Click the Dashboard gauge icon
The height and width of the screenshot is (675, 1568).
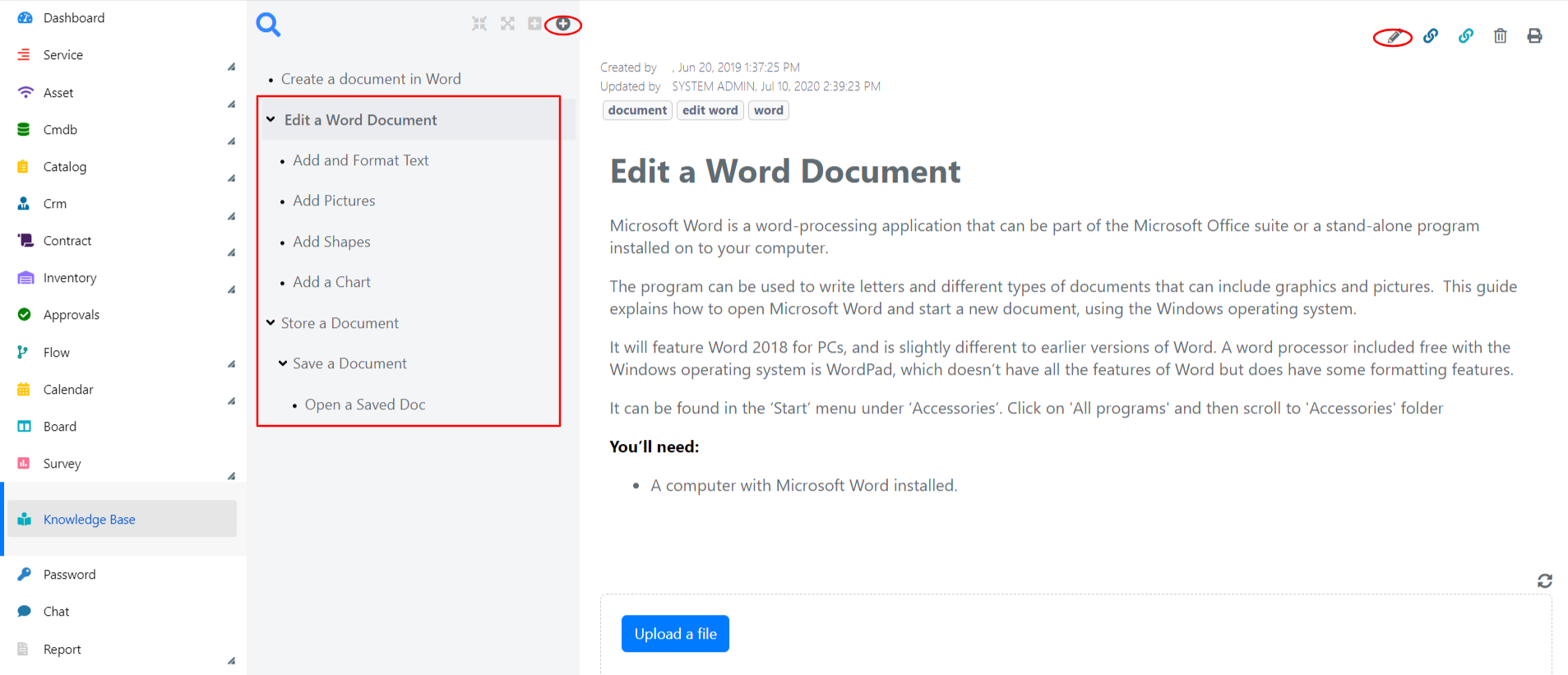[25, 18]
